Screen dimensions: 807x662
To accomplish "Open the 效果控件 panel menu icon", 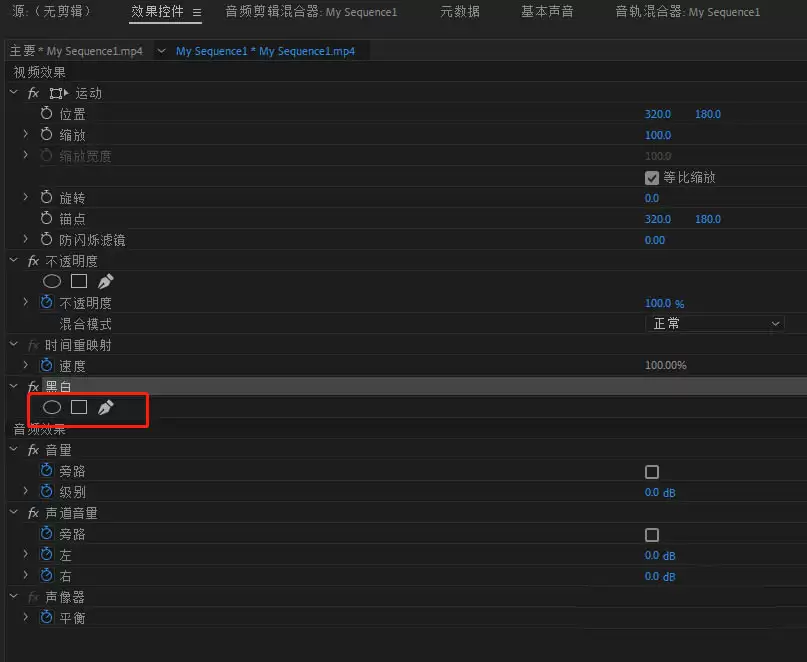I will (x=197, y=12).
